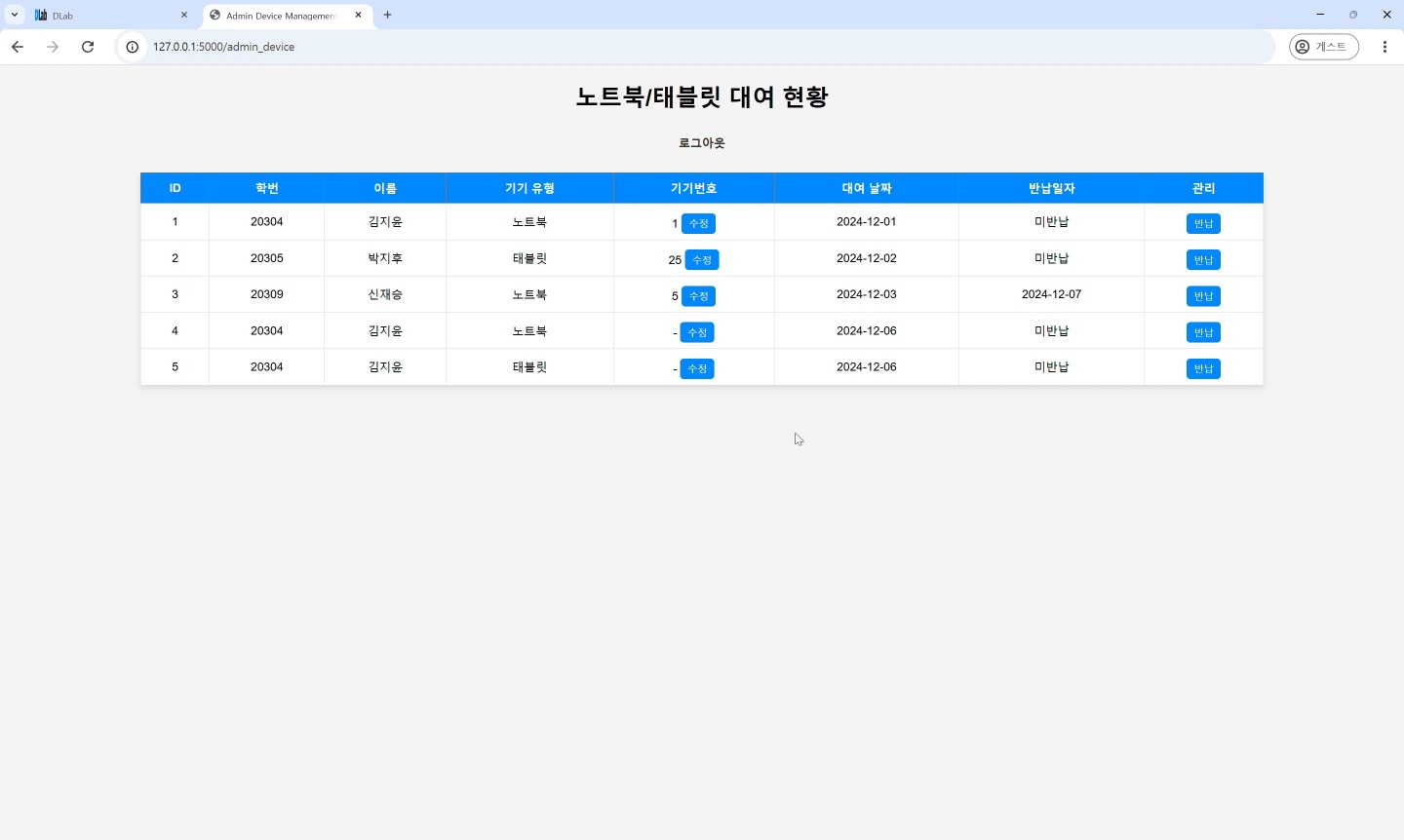
Task: Click 수정 in row ID 4
Action: [x=697, y=332]
